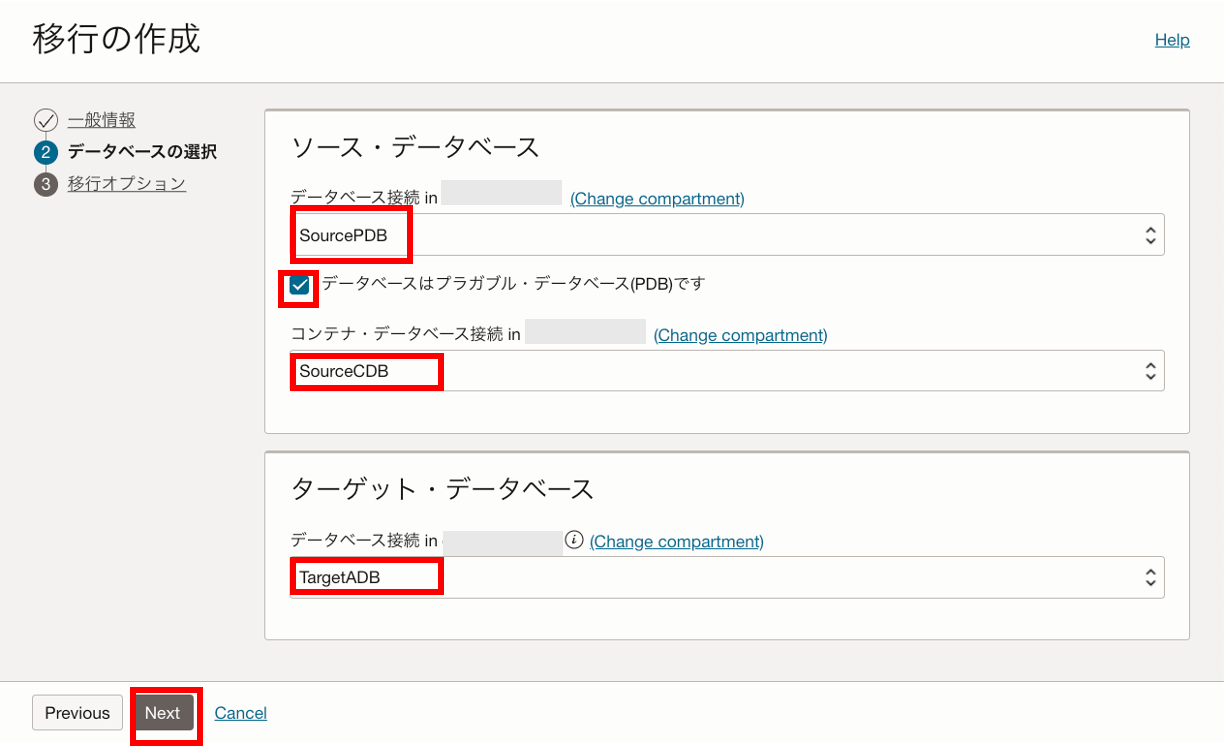Viewport: 1224px width, 746px height.
Task: Open the Help link
Action: click(1171, 40)
